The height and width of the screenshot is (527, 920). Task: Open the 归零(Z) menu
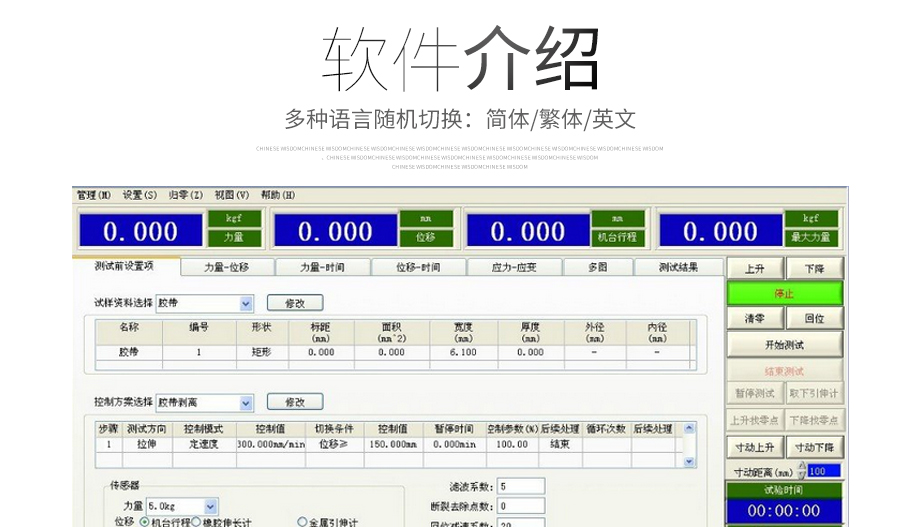pyautogui.click(x=185, y=195)
